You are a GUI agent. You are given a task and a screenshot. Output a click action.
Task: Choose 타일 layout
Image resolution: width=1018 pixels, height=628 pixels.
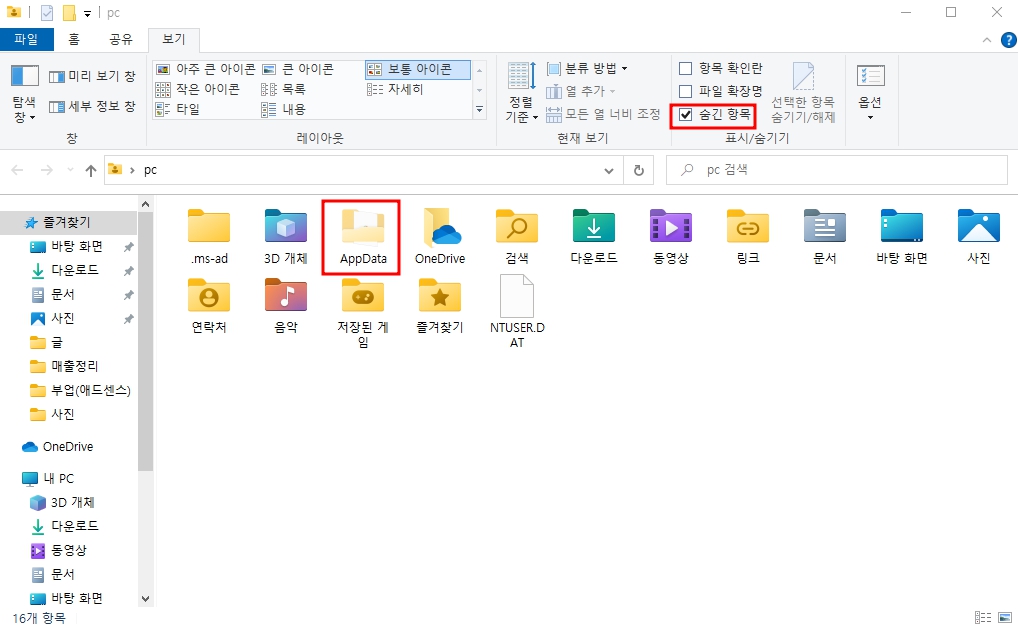point(178,109)
